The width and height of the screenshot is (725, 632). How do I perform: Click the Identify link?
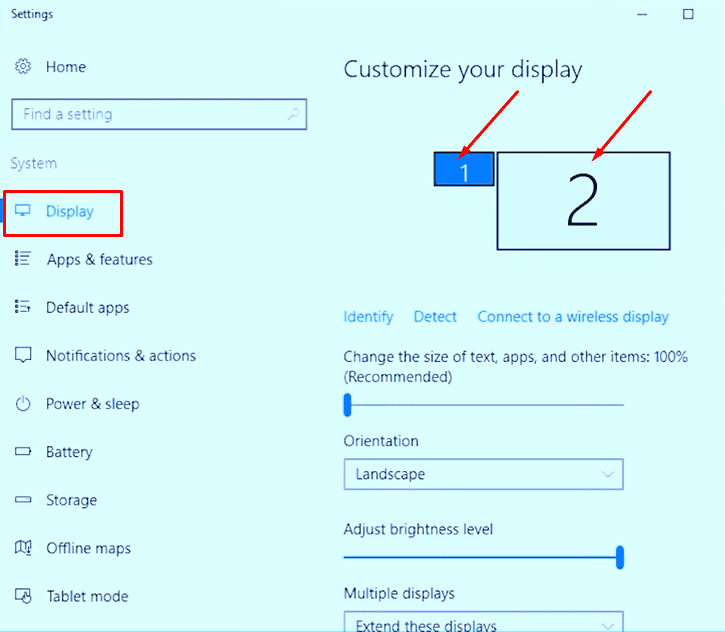[369, 317]
